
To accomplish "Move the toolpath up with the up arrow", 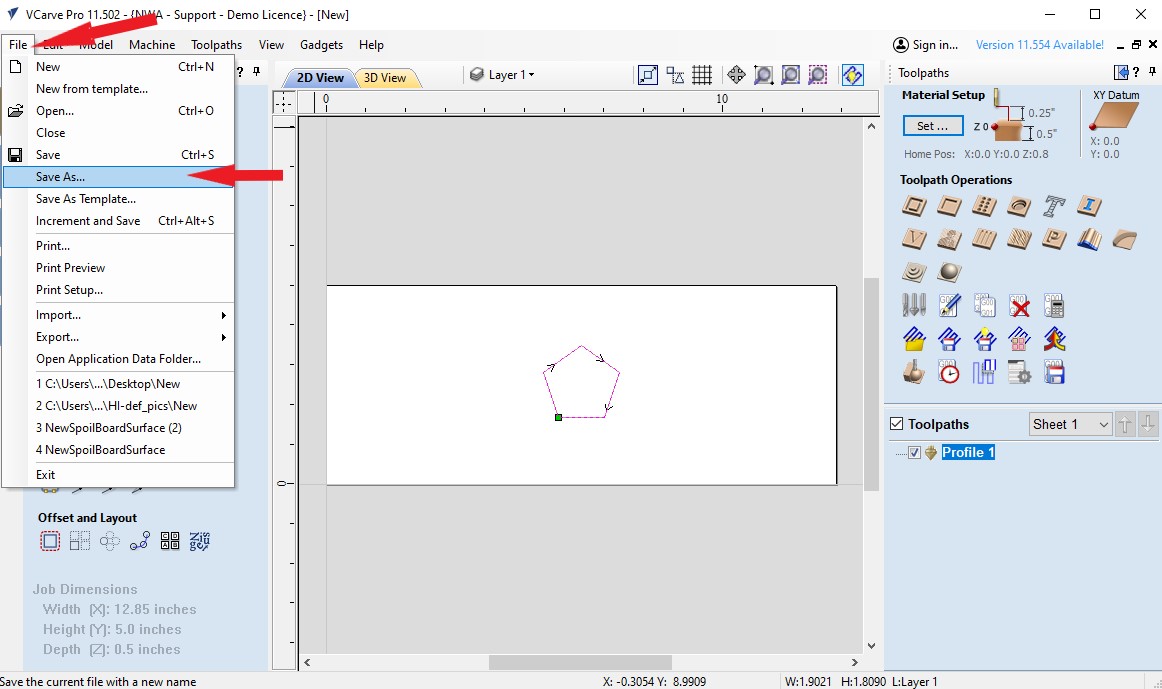I will pos(1125,424).
